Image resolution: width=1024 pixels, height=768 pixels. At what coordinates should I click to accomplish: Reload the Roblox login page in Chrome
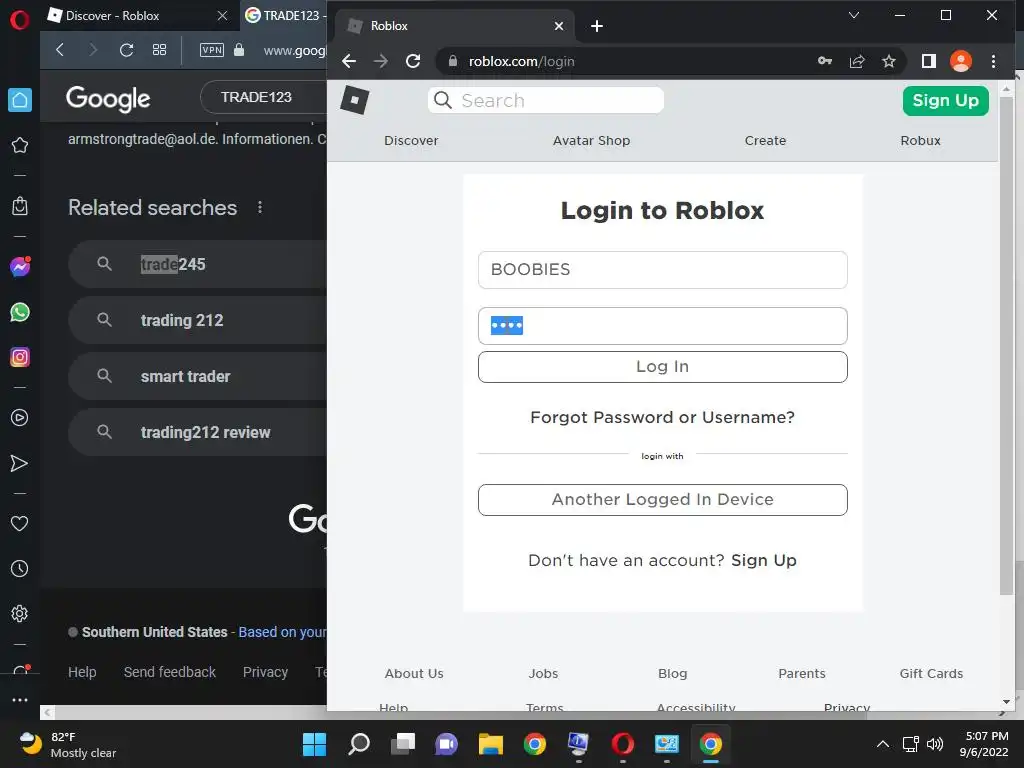[413, 61]
